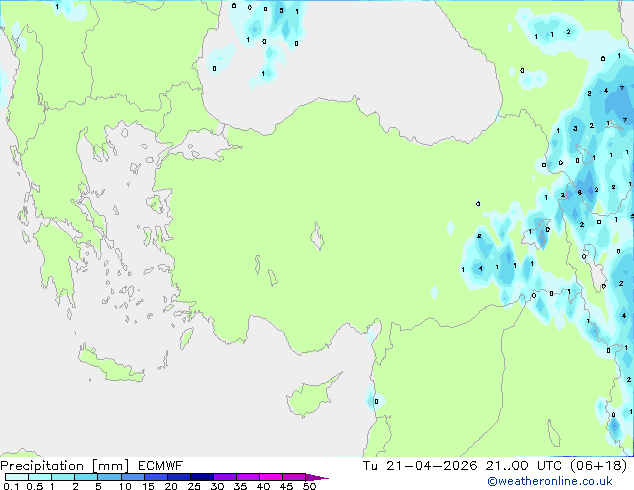Screen dimensions: 634x490
Task: Click the 40–45 mm magenta legend swatch
Action: point(271,477)
